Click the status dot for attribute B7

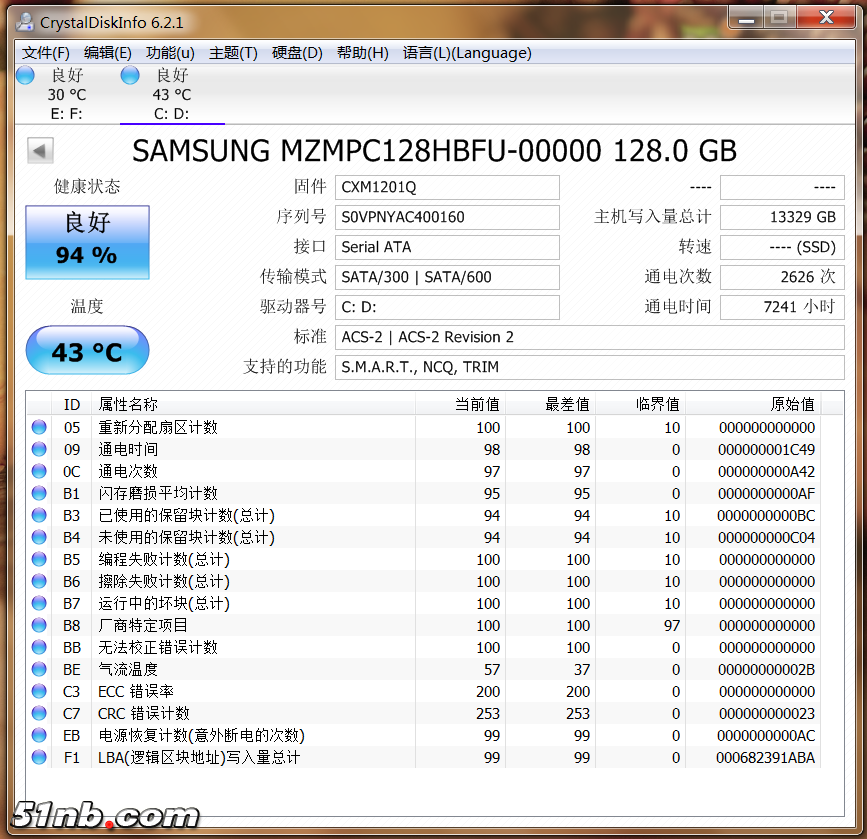[39, 603]
